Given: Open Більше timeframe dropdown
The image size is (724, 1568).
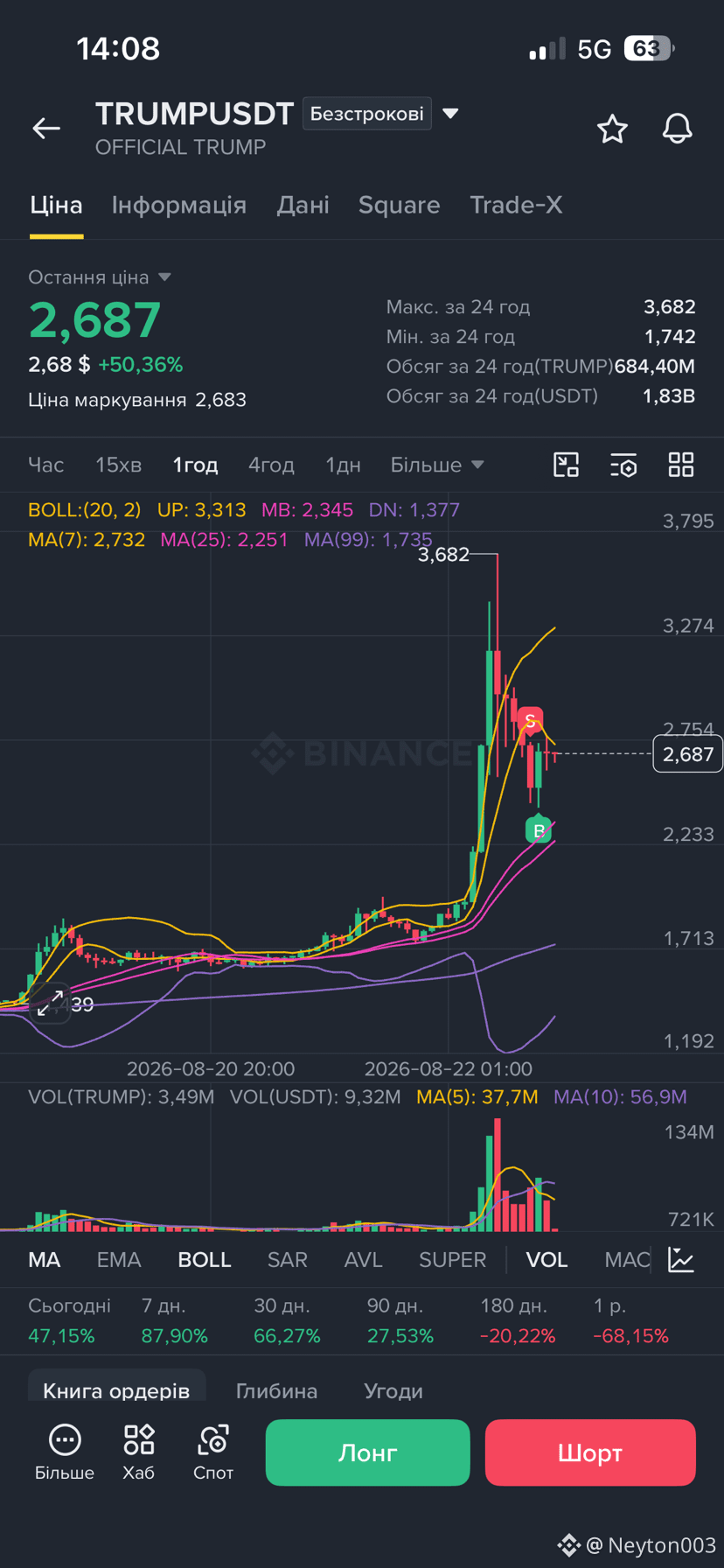Looking at the screenshot, I should tap(437, 465).
